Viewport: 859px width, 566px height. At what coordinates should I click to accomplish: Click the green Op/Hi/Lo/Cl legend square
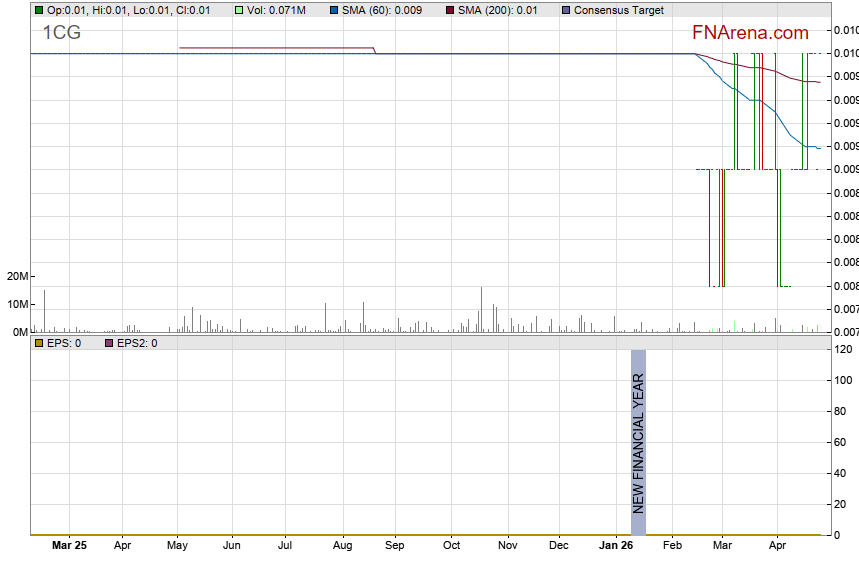pyautogui.click(x=38, y=10)
